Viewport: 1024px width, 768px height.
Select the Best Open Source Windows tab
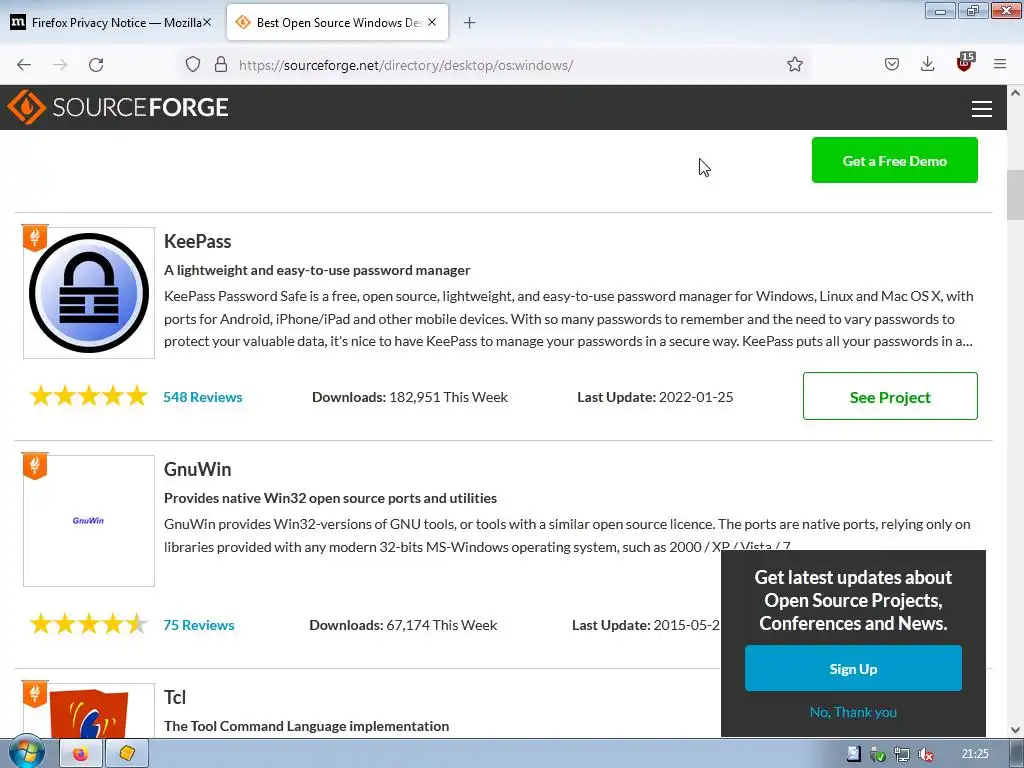pyautogui.click(x=337, y=22)
